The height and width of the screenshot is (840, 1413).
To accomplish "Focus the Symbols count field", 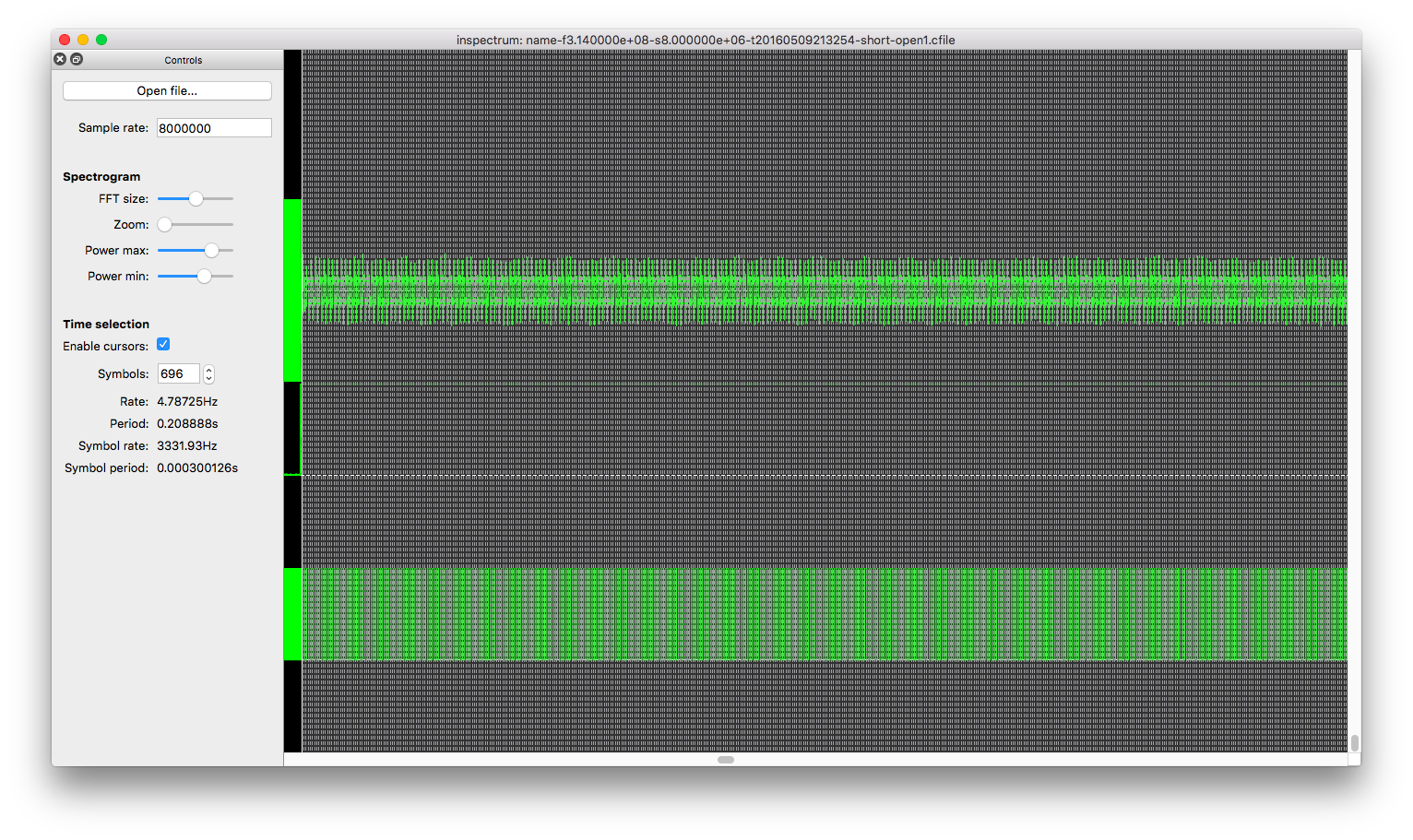I will pos(179,373).
